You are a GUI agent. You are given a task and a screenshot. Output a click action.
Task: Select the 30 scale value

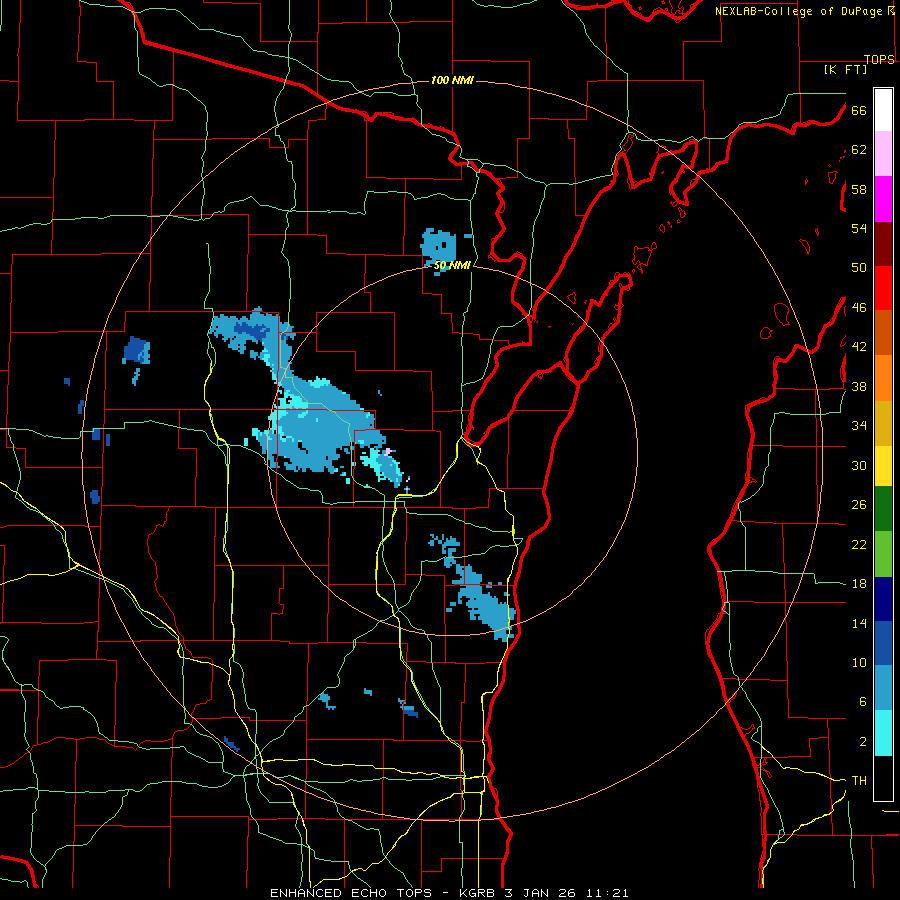(859, 465)
